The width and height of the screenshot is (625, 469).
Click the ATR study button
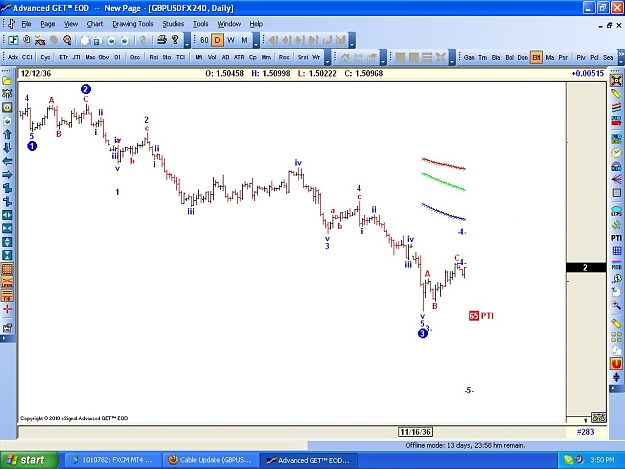coord(239,57)
